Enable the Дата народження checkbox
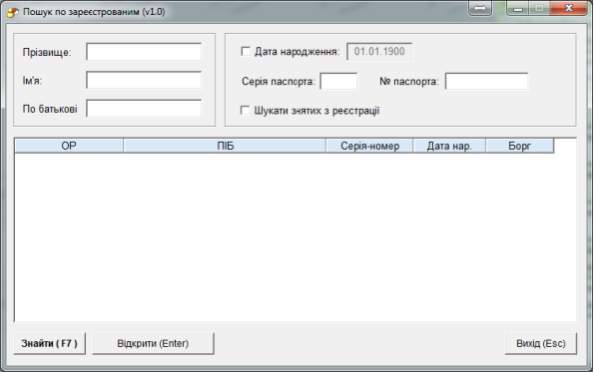This screenshot has width=594, height=372. [245, 51]
